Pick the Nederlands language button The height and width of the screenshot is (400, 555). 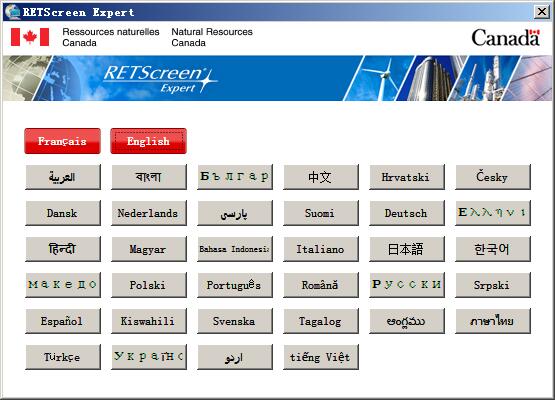coord(149,213)
